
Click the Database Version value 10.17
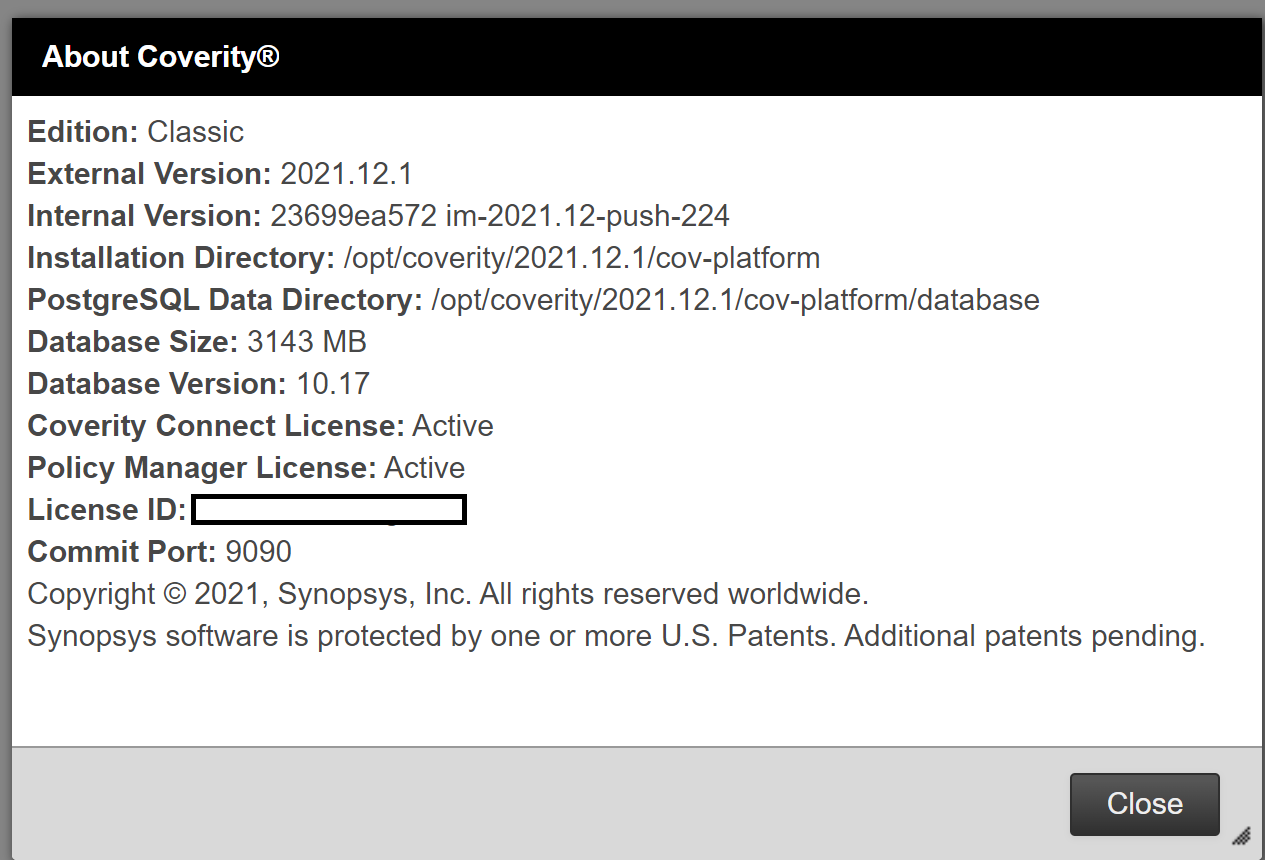tap(333, 384)
